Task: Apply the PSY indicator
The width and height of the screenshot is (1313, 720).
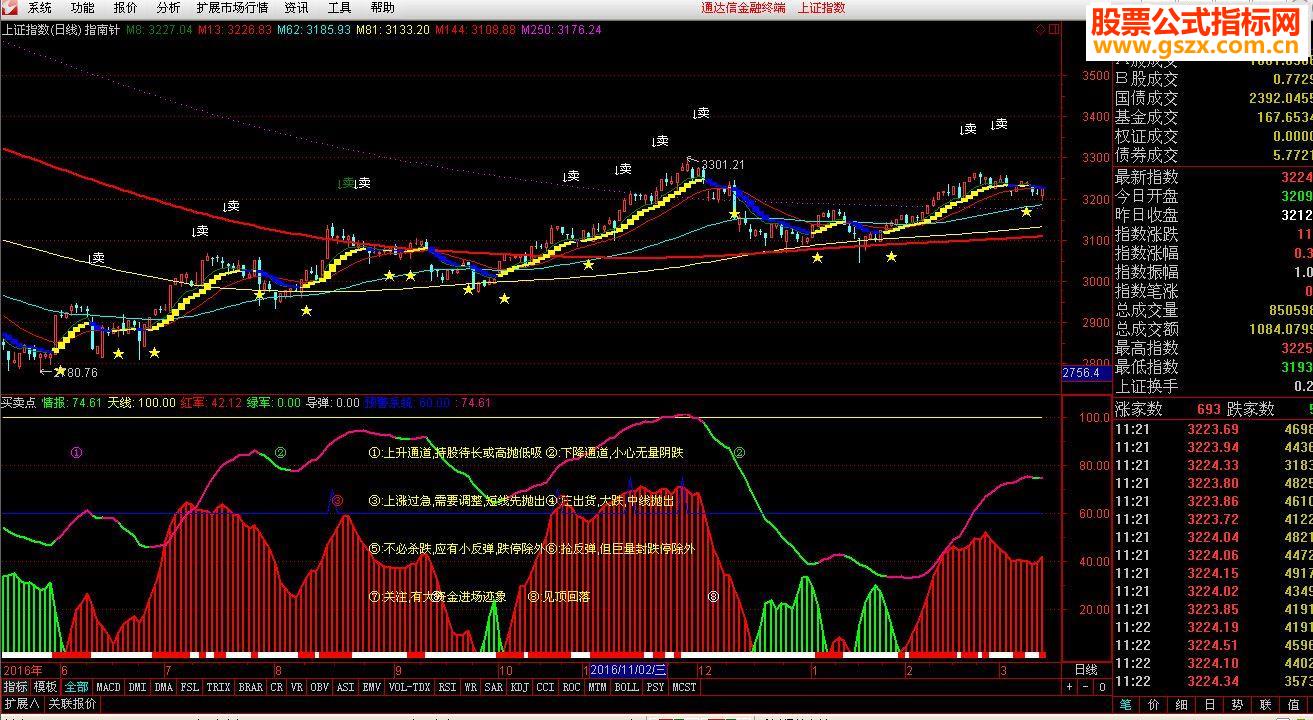Action: (x=656, y=688)
